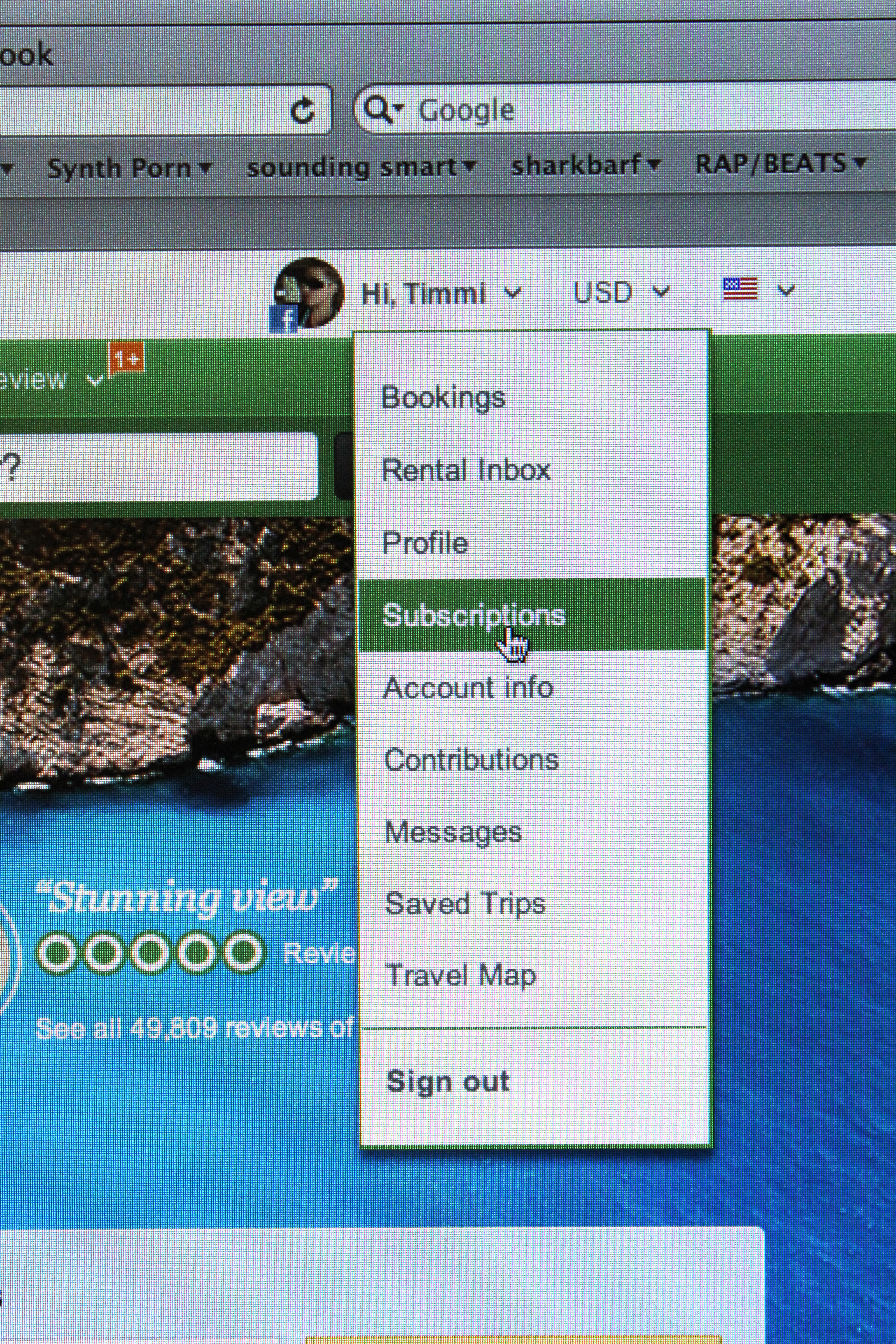The width and height of the screenshot is (896, 1344).
Task: Click Sign out in the menu
Action: [448, 1082]
